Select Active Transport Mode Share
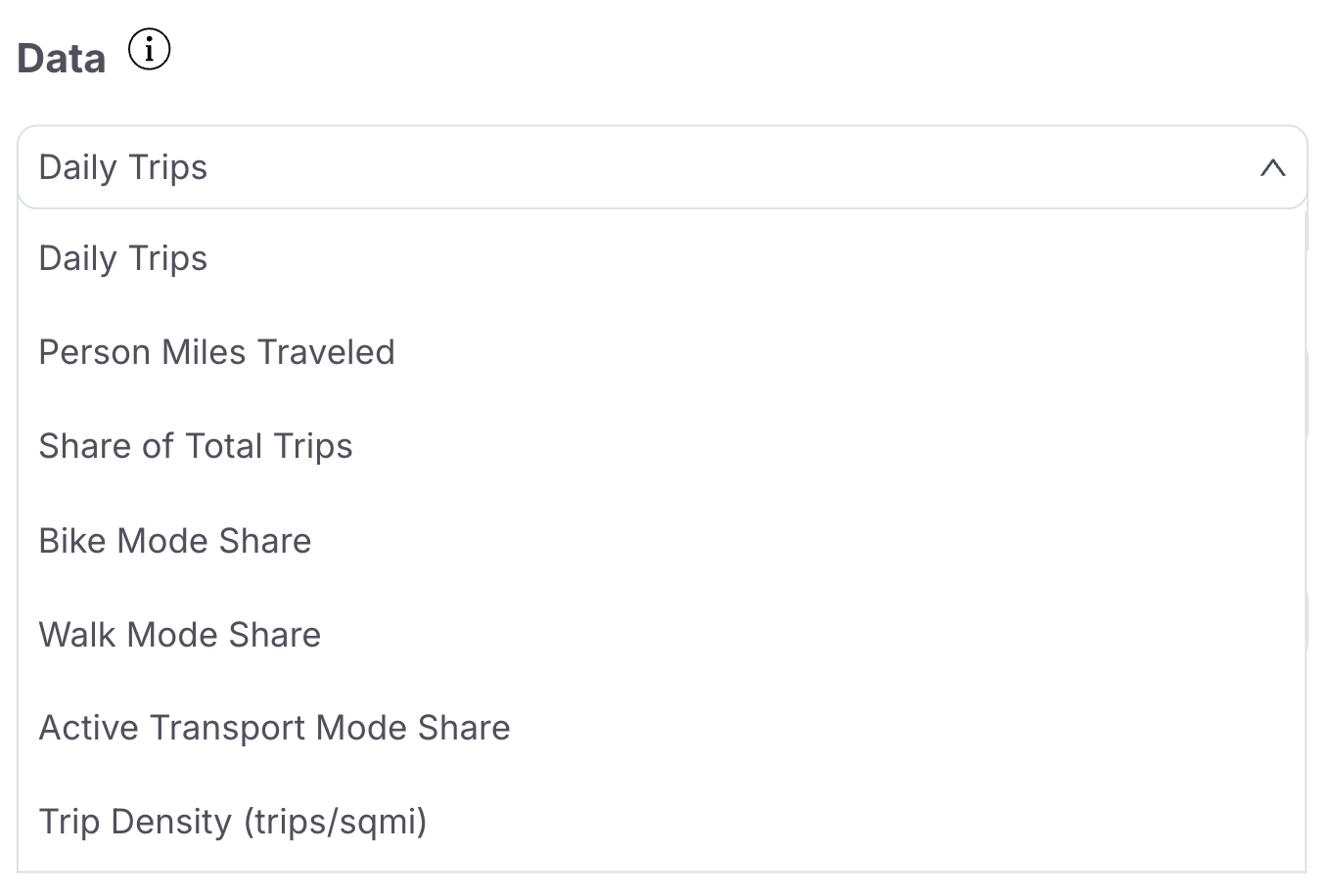 pos(274,729)
